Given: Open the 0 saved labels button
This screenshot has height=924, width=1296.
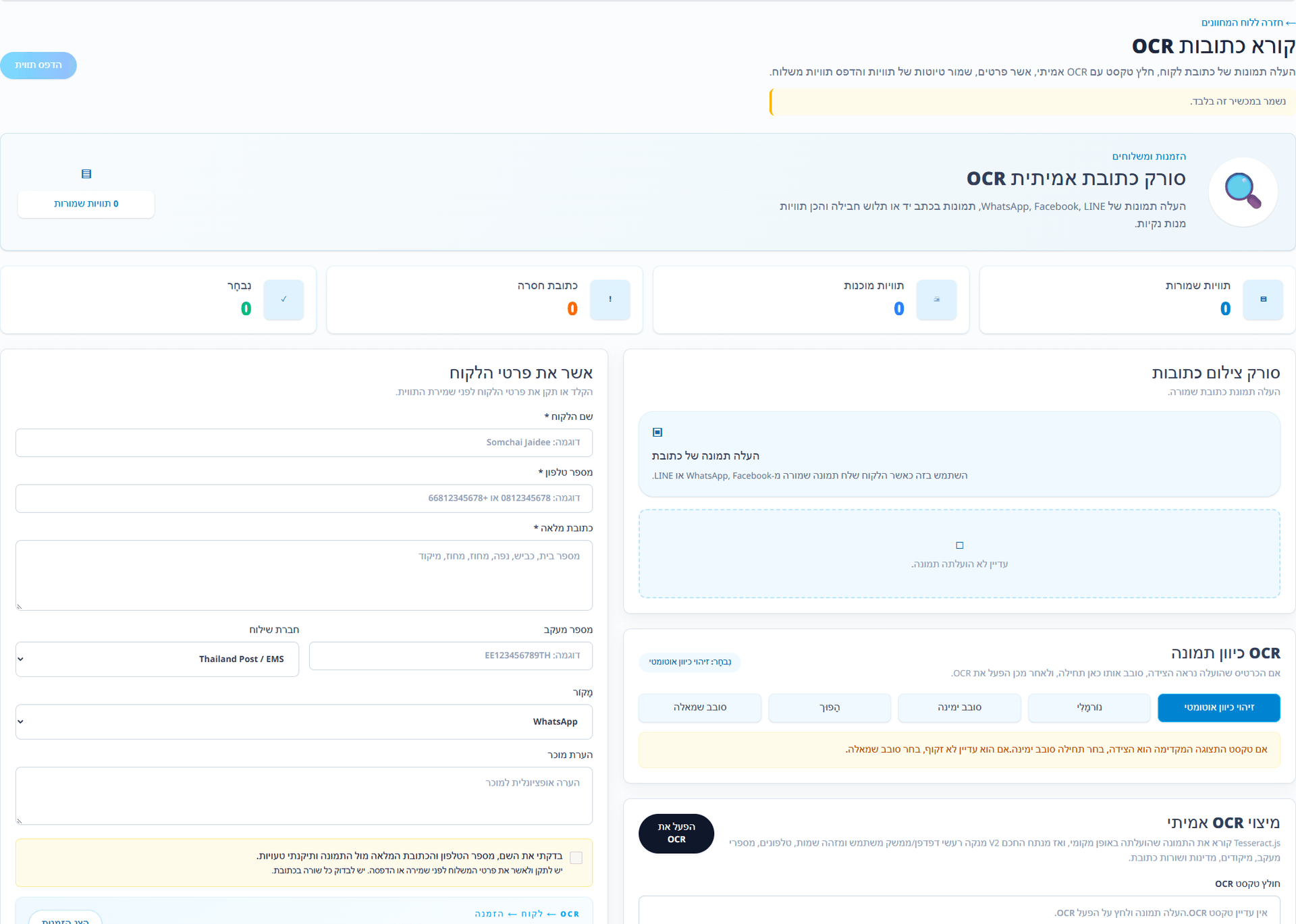Looking at the screenshot, I should coord(86,204).
